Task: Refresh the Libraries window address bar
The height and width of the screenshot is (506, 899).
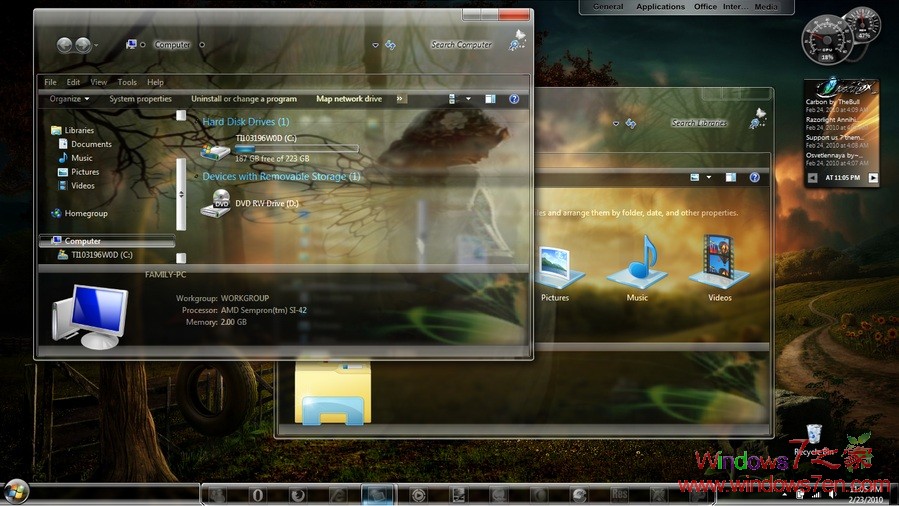Action: click(x=631, y=123)
